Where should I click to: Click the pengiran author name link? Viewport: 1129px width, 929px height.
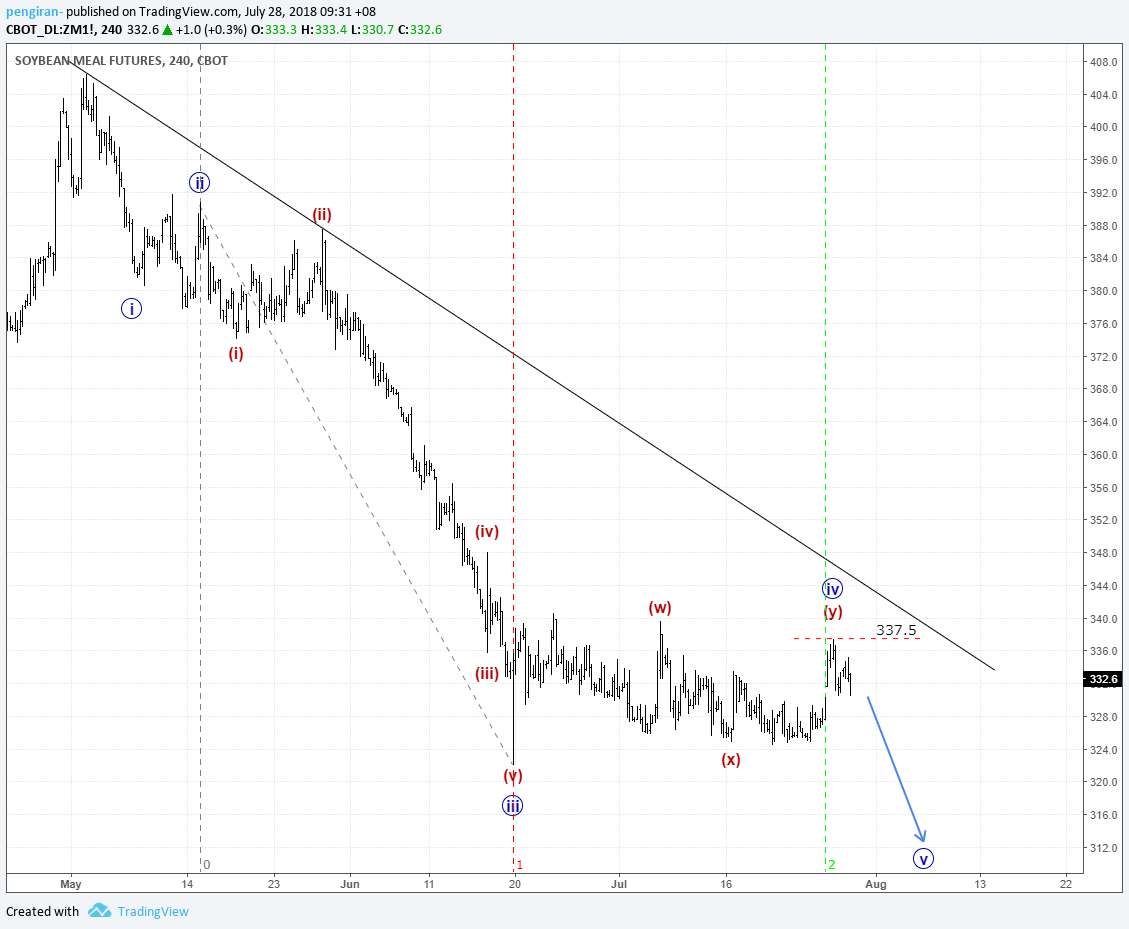click(x=33, y=12)
